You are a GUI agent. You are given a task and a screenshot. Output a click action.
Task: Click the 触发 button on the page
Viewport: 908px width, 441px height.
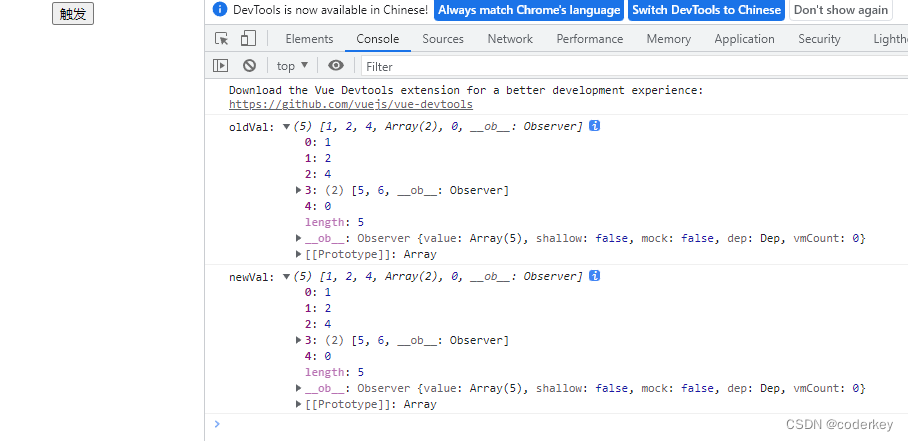73,13
